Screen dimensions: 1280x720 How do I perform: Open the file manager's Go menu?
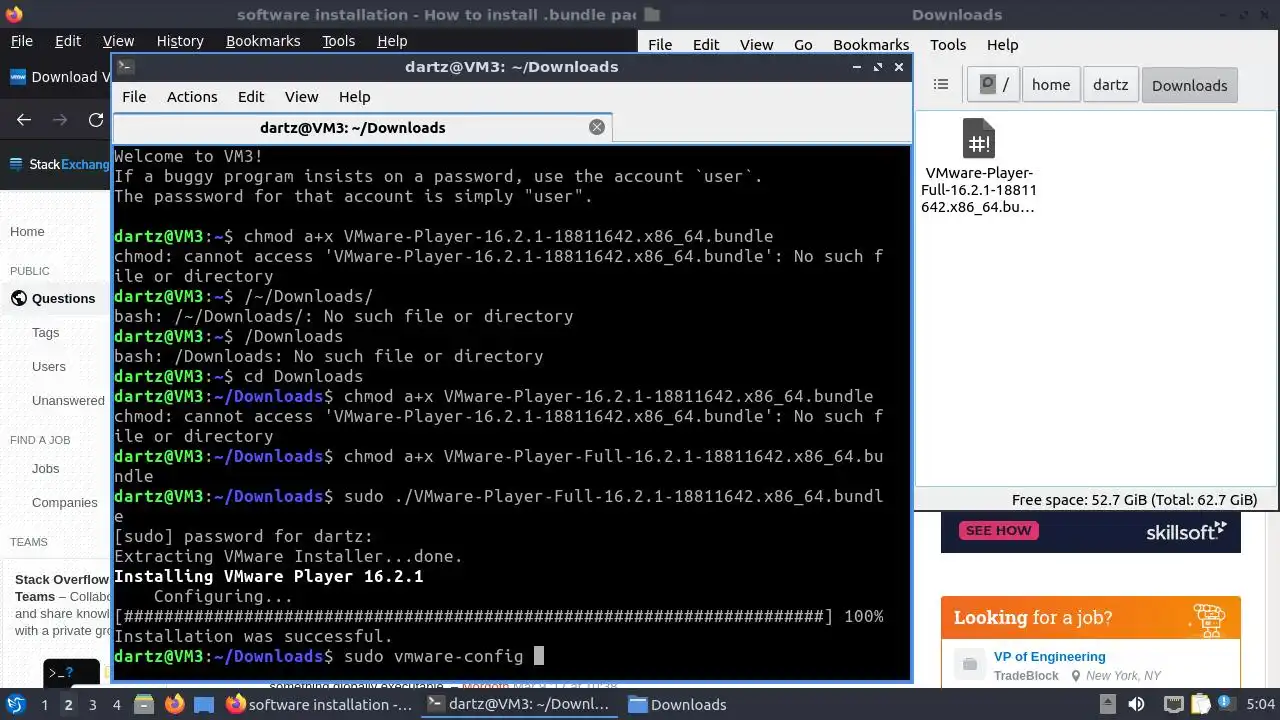[x=803, y=45]
